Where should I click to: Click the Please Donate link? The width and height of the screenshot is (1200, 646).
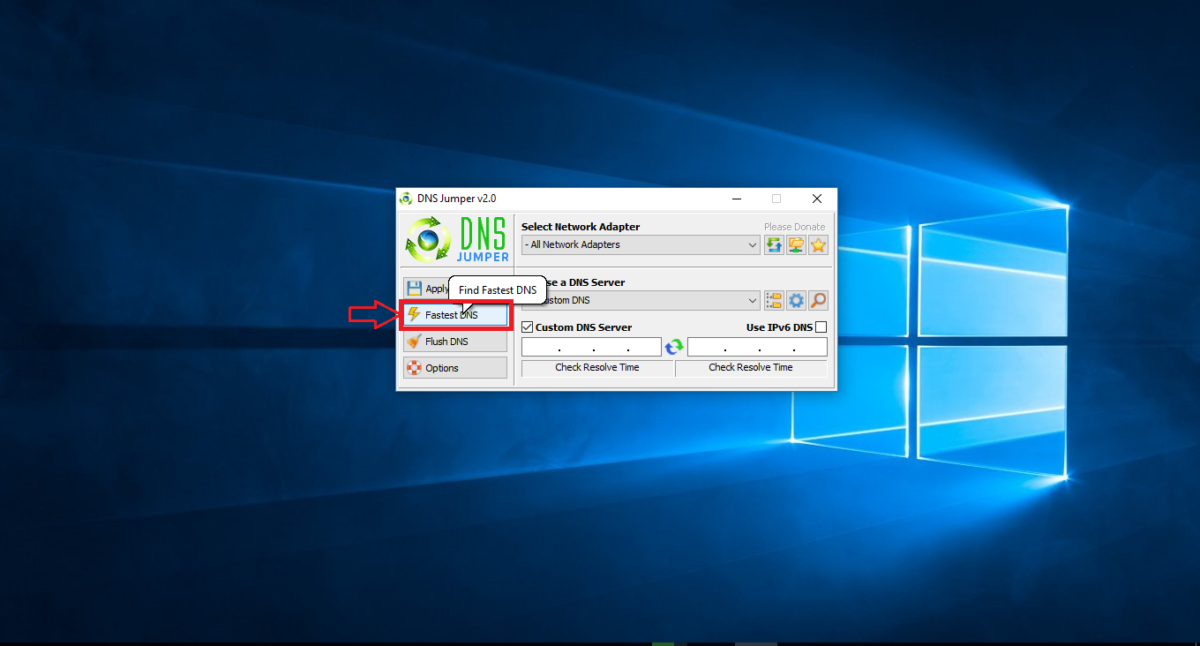pyautogui.click(x=795, y=227)
